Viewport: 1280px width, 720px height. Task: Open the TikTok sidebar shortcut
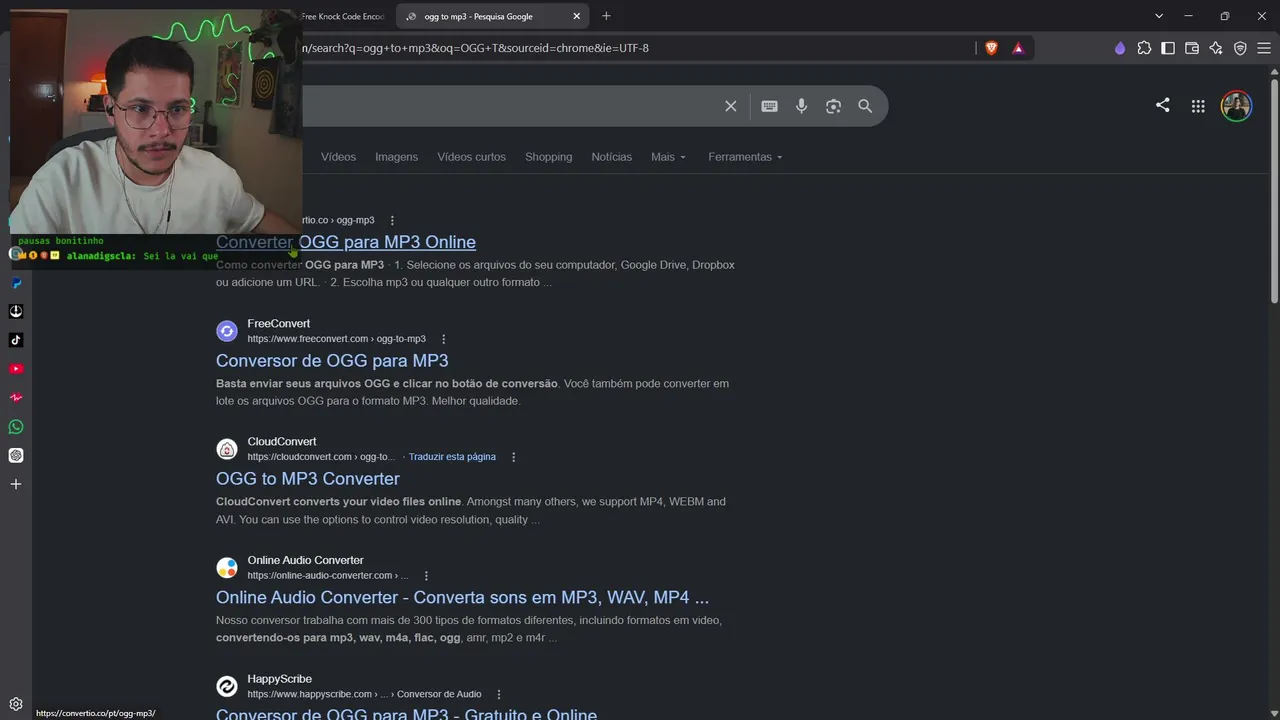[16, 340]
